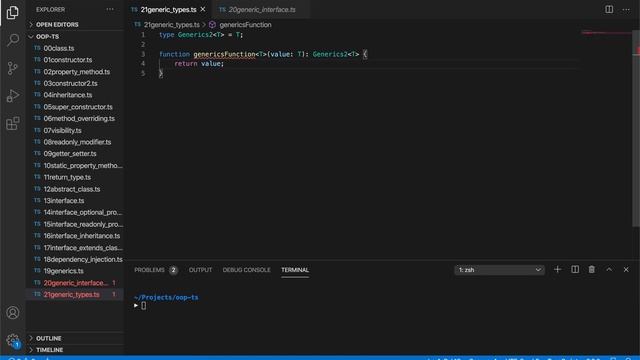Open the Debug Console panel tab
The image size is (640, 360).
coord(247,270)
